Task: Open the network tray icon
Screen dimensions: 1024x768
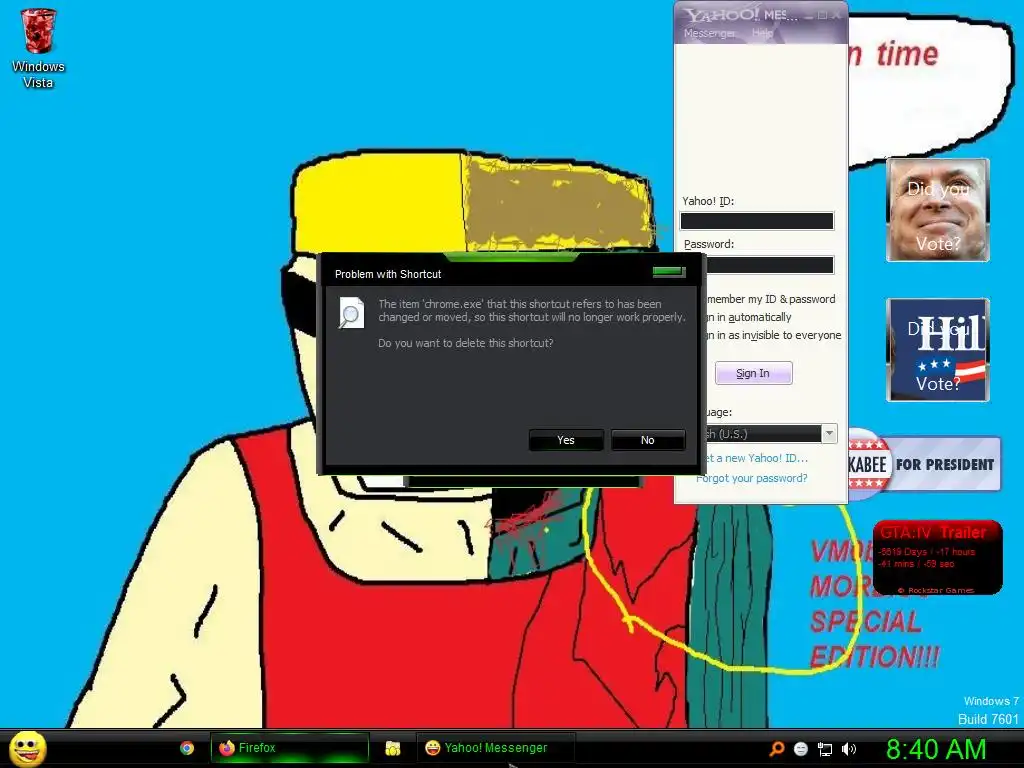Action: (x=825, y=750)
